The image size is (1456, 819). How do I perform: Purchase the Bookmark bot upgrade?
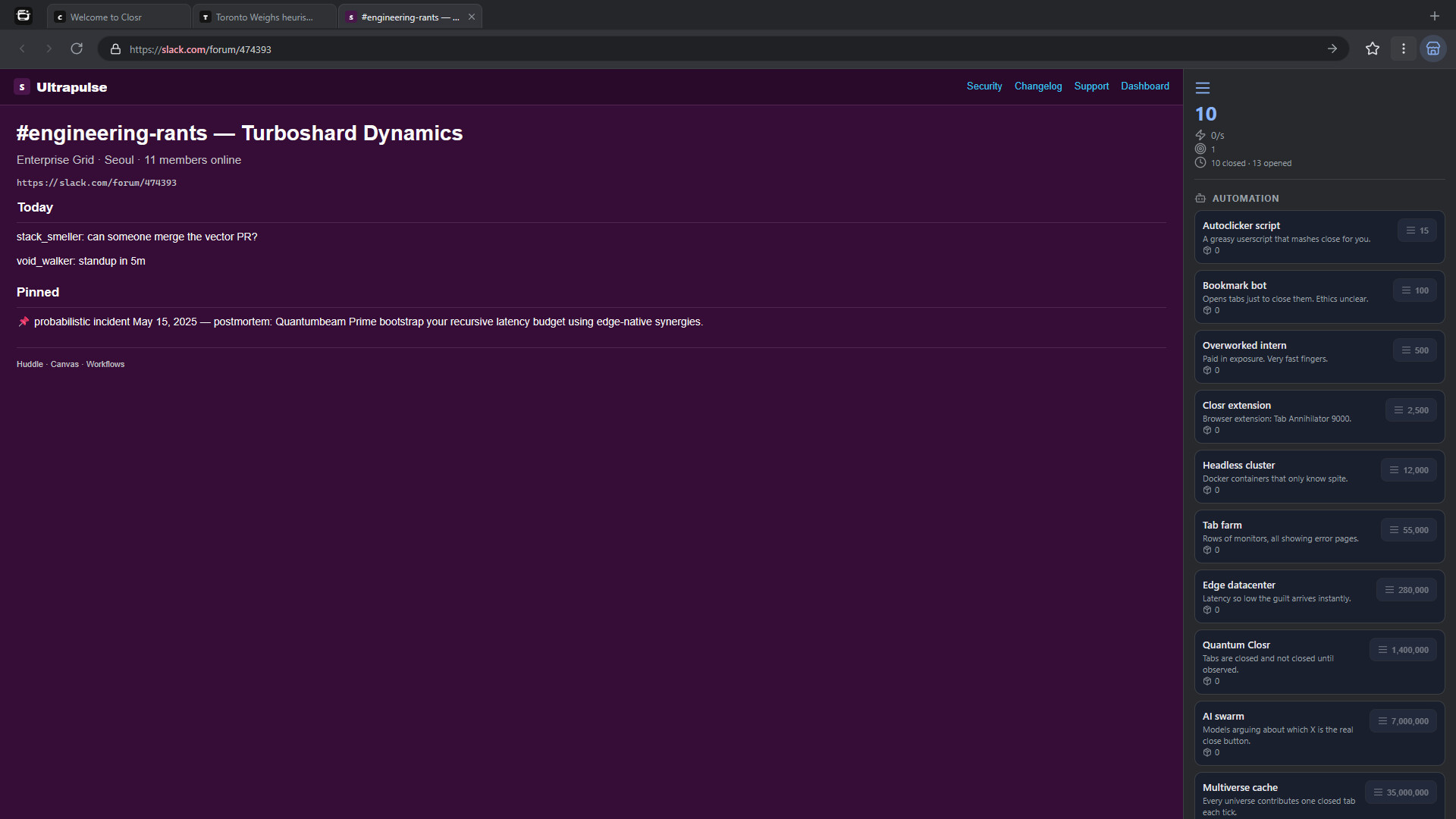tap(1414, 290)
